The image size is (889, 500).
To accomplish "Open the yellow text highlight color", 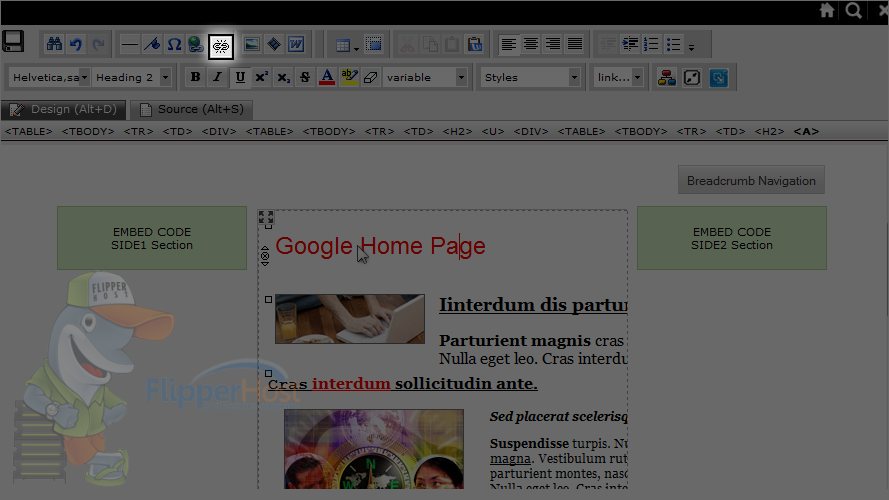I will point(349,77).
